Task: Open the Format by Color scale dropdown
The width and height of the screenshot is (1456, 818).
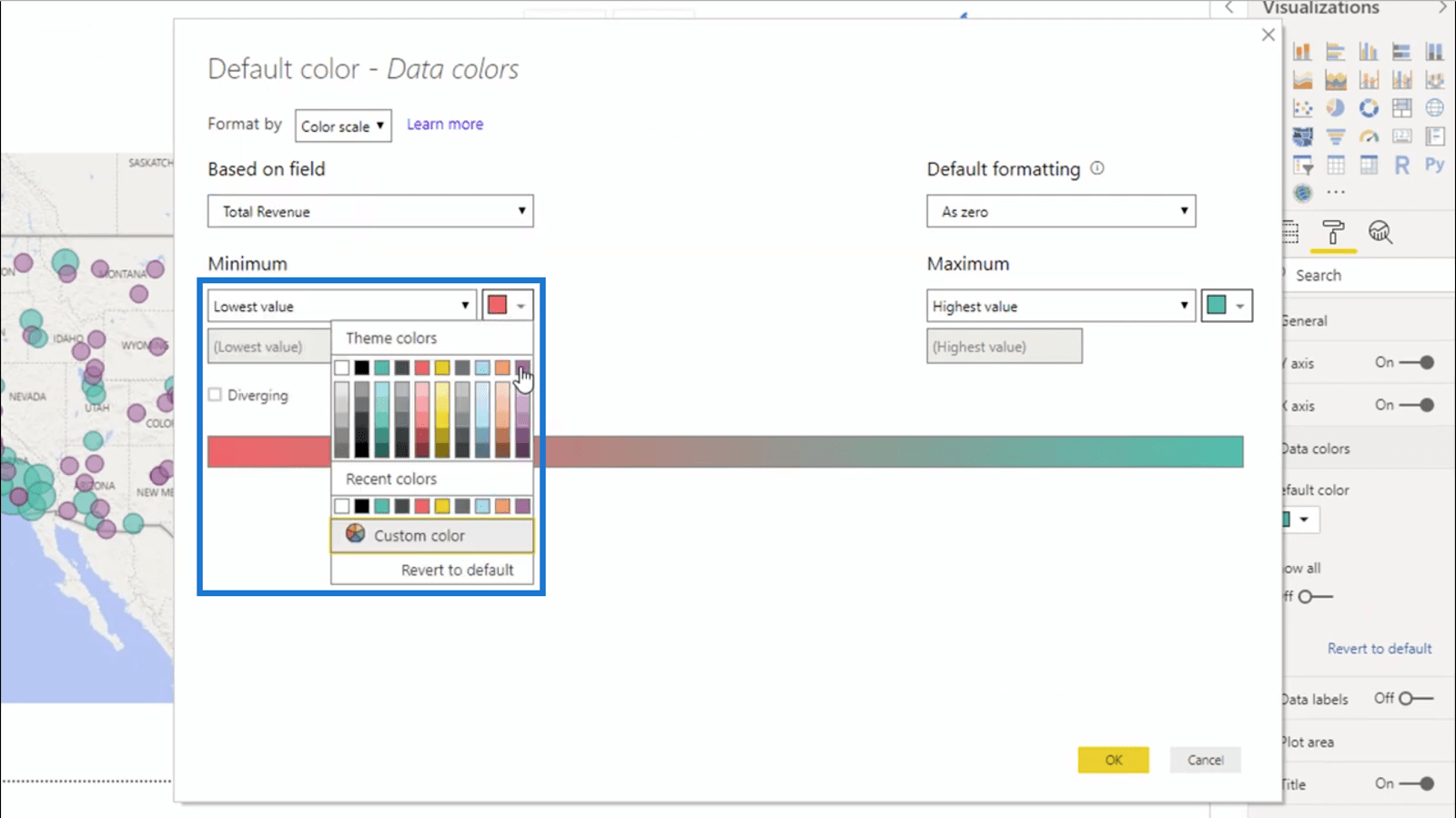Action: (343, 126)
